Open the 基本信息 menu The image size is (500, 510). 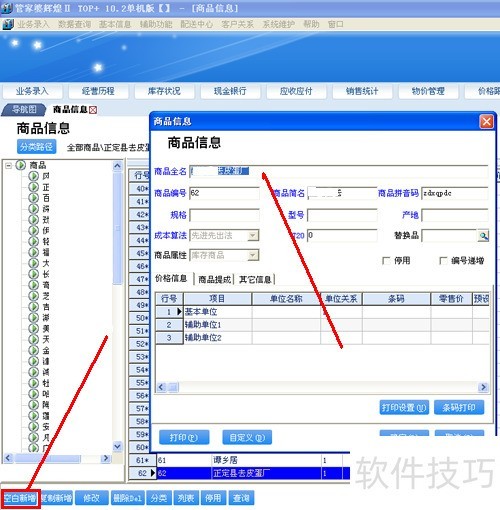115,24
